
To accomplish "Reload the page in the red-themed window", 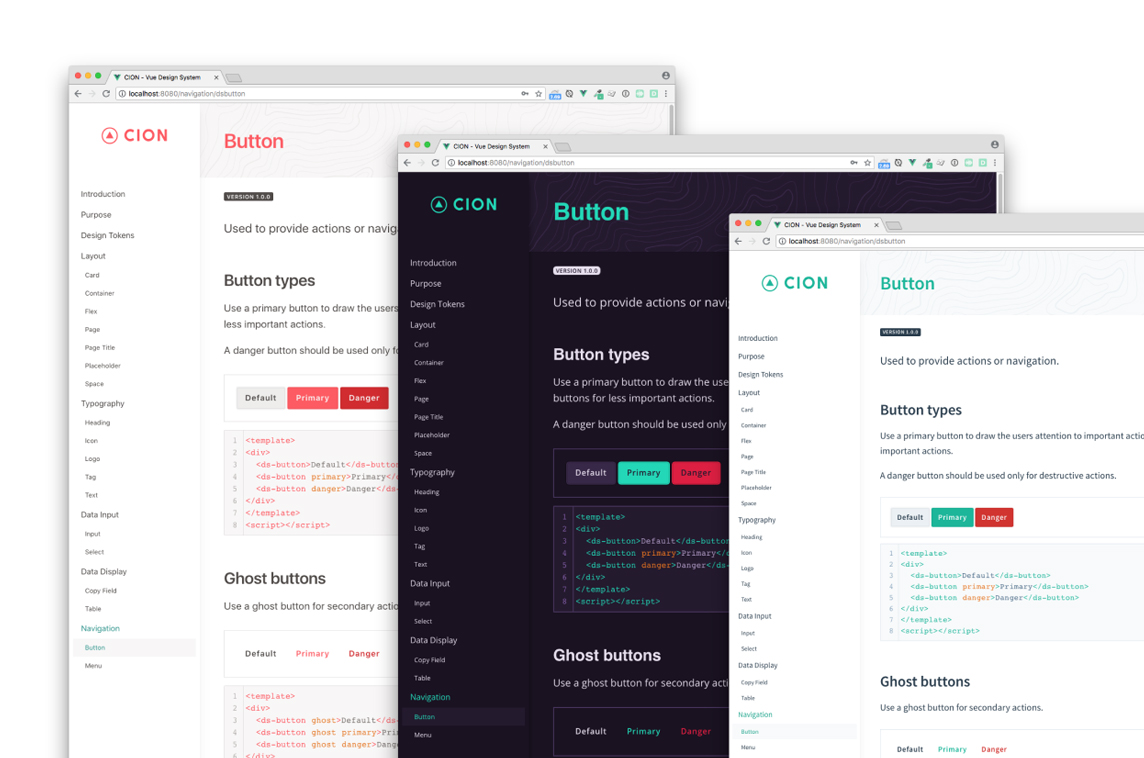I will coord(106,93).
